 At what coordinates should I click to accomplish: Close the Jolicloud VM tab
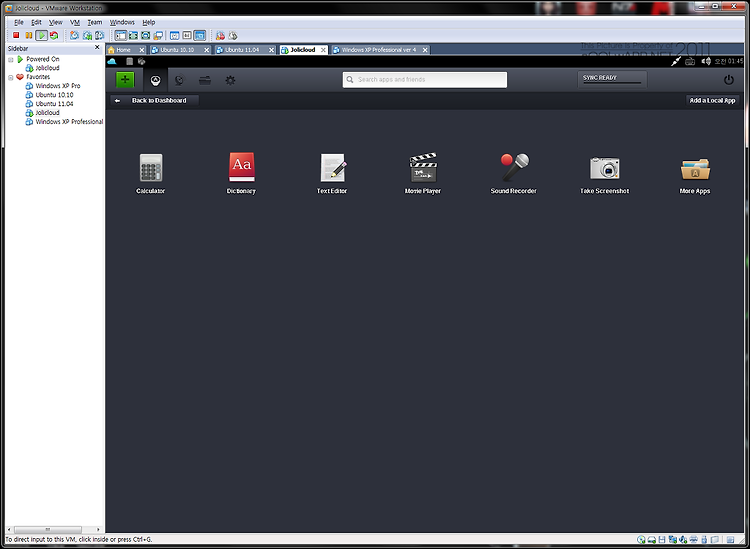click(323, 50)
